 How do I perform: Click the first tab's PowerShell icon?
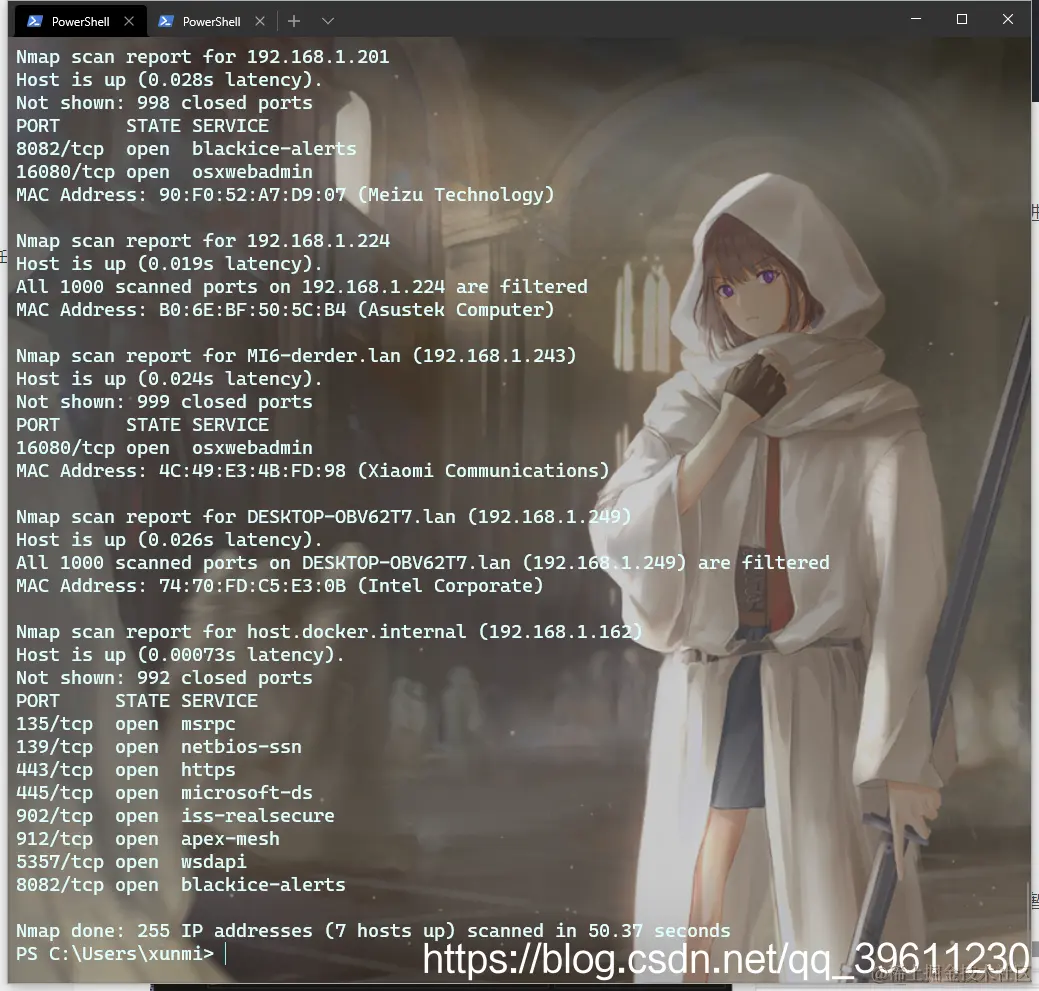pyautogui.click(x=34, y=21)
